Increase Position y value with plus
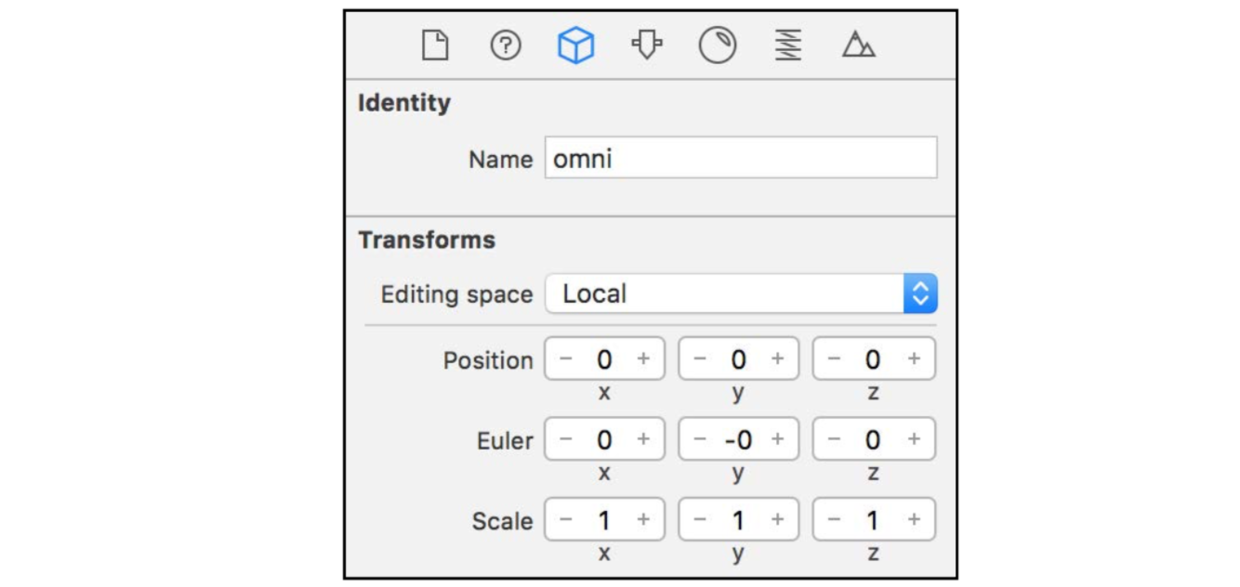 [x=777, y=359]
